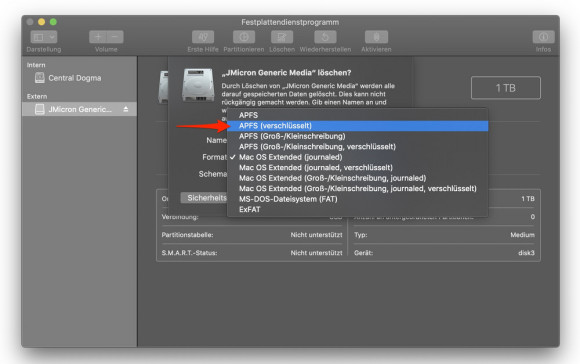Run Erste Hilfe from the toolbar
This screenshot has width=580, height=364.
(x=203, y=37)
